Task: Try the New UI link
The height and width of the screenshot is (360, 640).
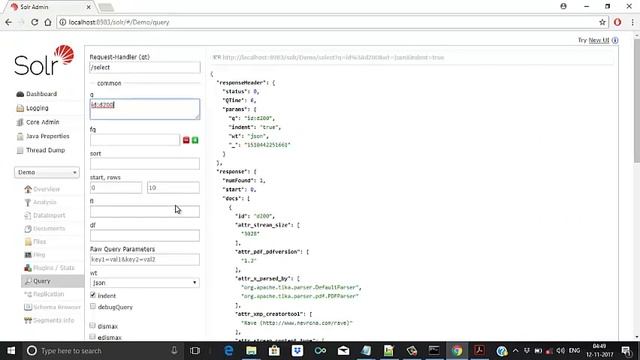Action: pyautogui.click(x=599, y=40)
